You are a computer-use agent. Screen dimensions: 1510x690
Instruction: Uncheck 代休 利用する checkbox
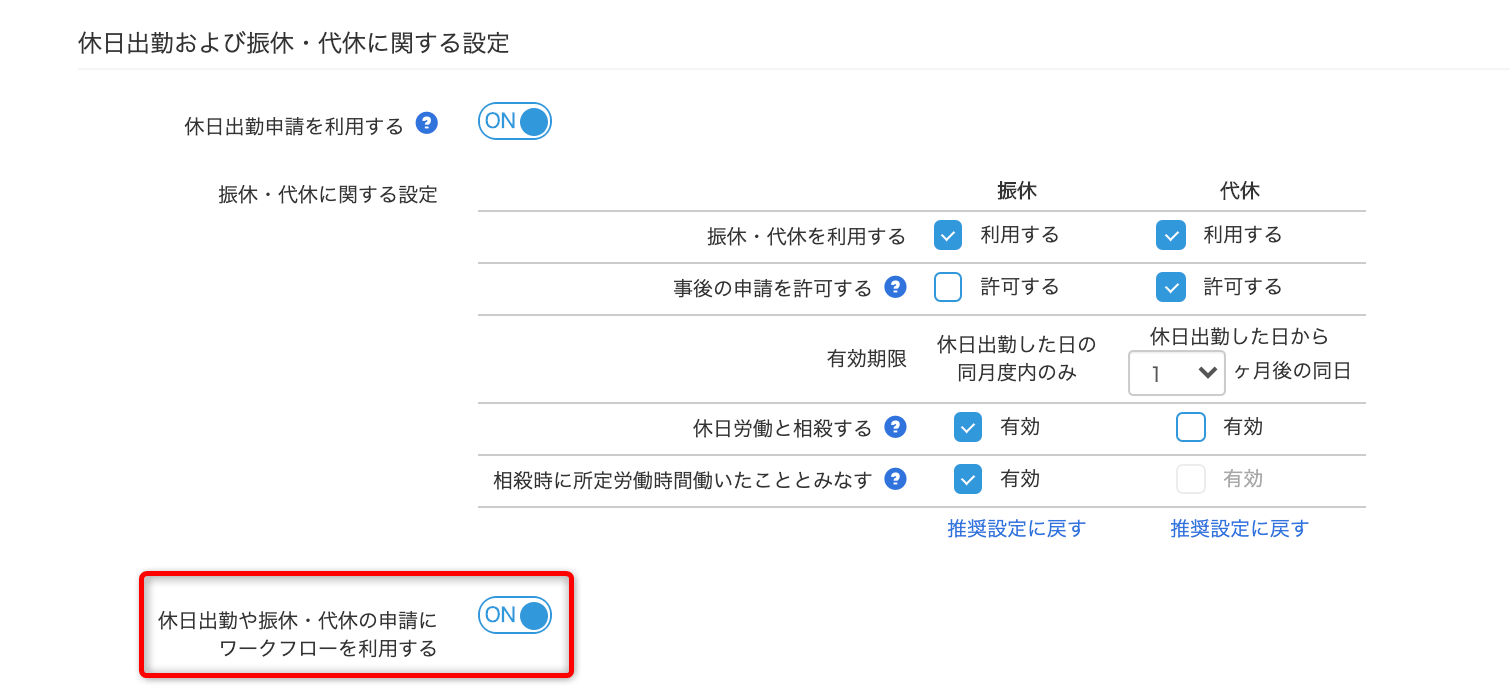(x=1171, y=235)
